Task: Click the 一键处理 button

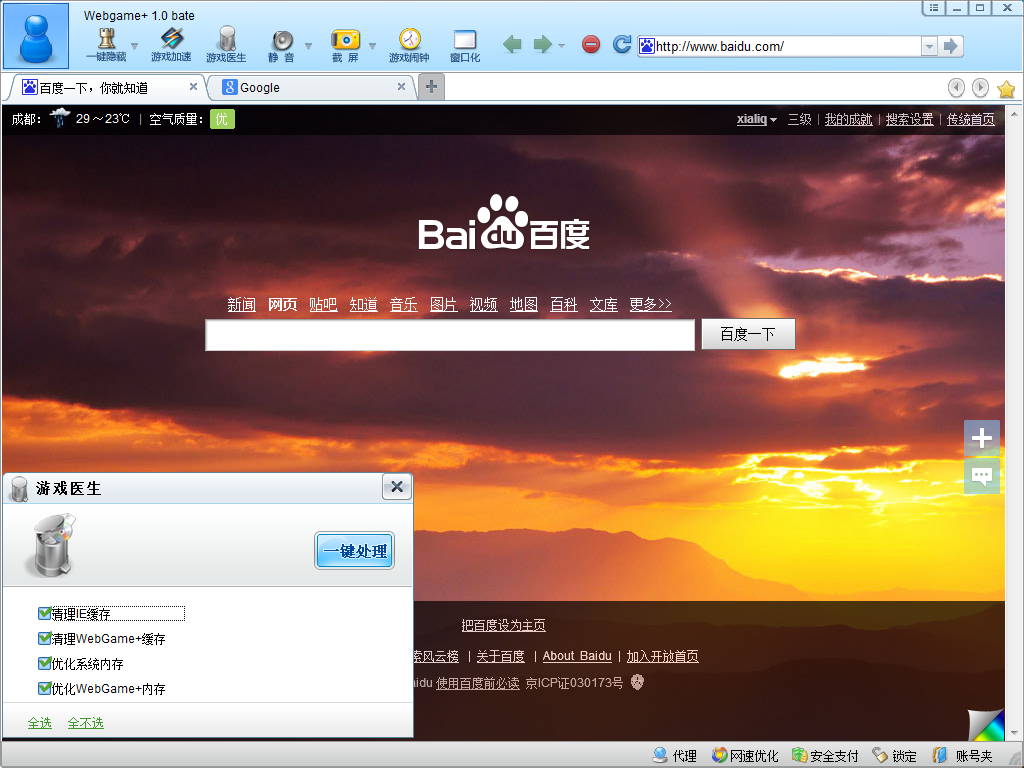Action: 355,551
